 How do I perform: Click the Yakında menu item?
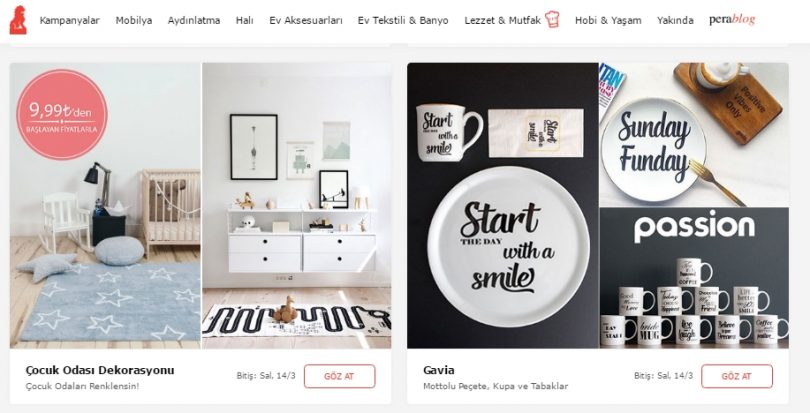coord(675,21)
